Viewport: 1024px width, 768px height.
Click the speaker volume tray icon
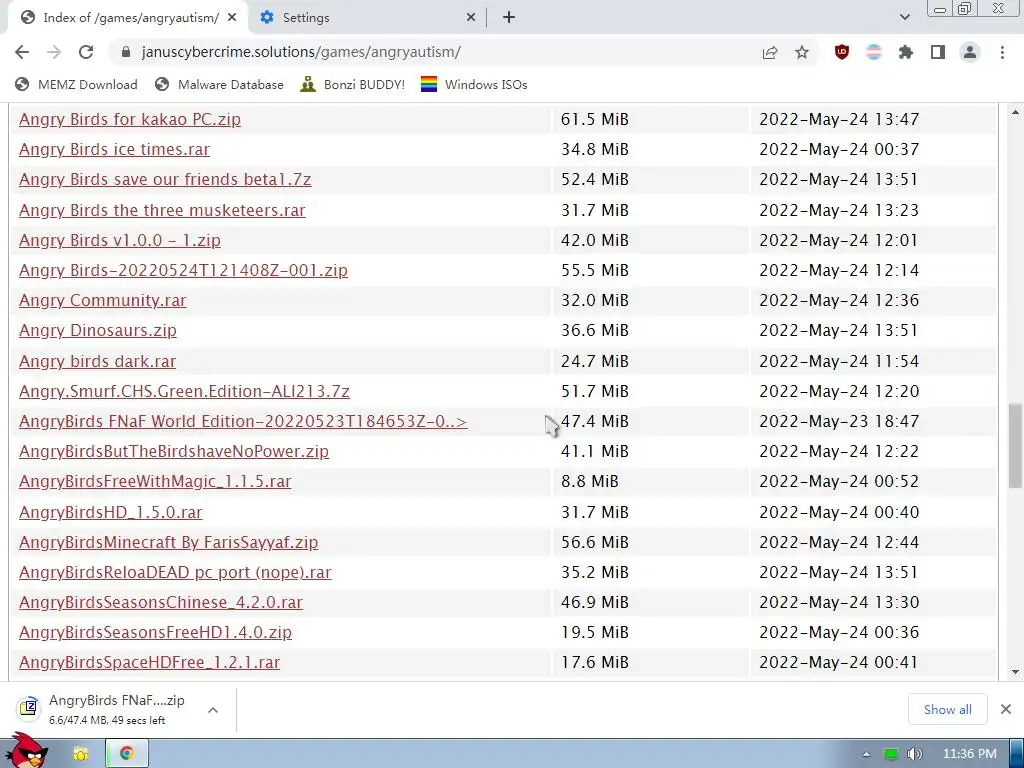click(915, 754)
